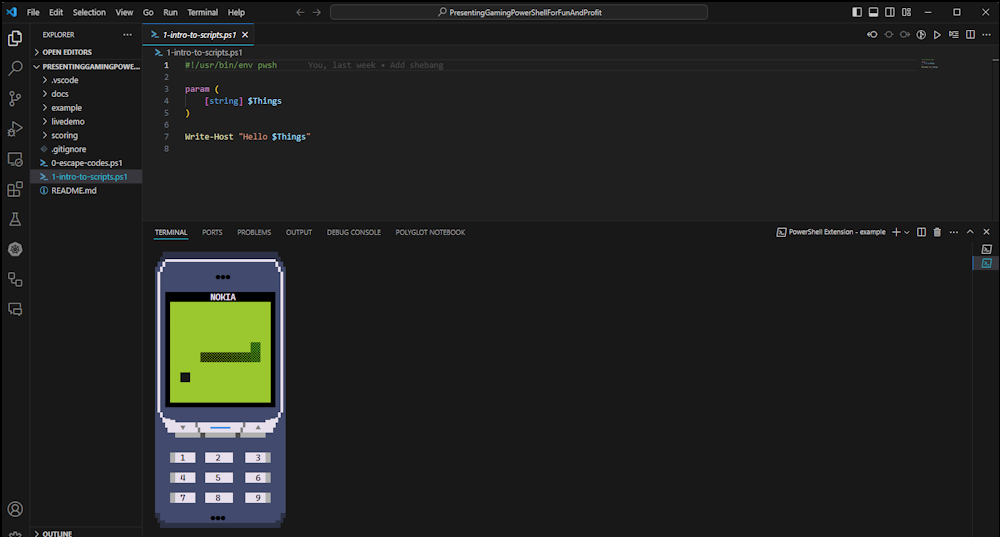The height and width of the screenshot is (537, 1000).
Task: Go back using the left arrow button
Action: coord(300,12)
